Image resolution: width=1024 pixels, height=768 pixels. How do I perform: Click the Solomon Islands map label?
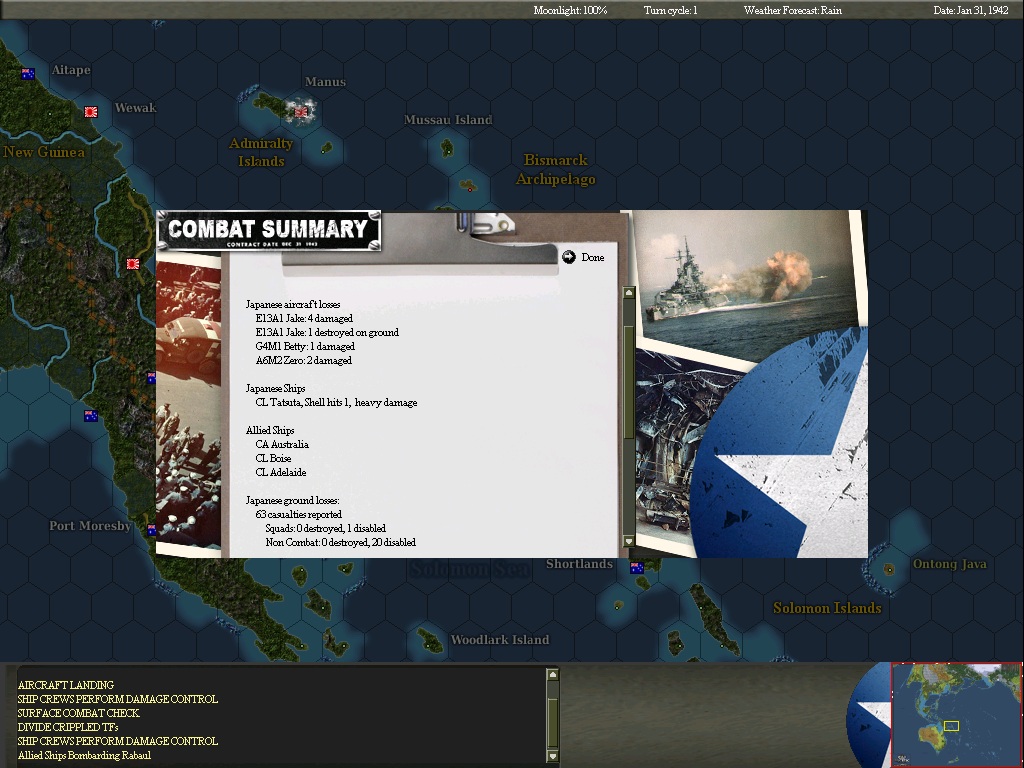click(x=827, y=608)
